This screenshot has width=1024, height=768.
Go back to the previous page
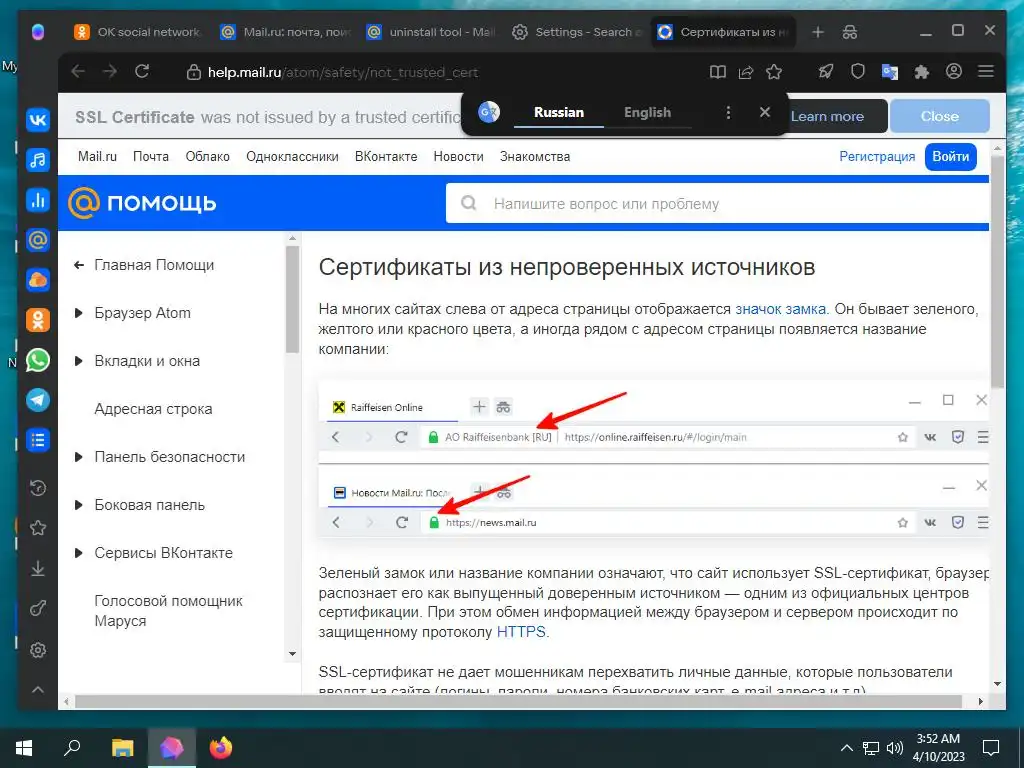(x=78, y=72)
